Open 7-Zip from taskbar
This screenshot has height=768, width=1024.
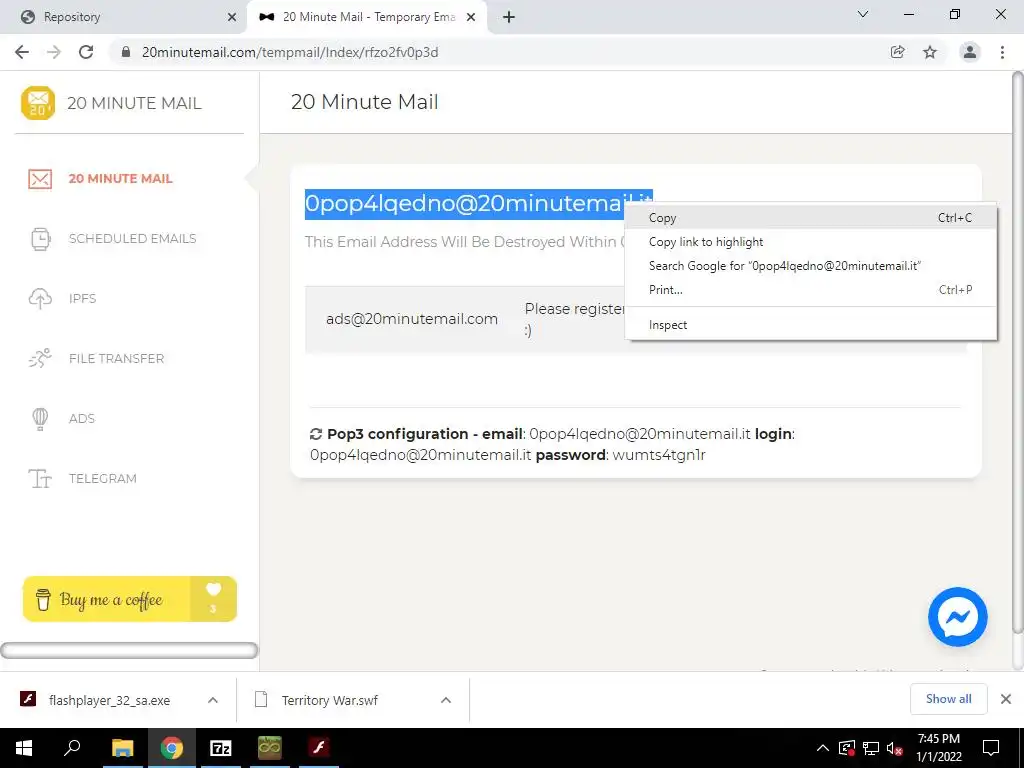click(221, 748)
